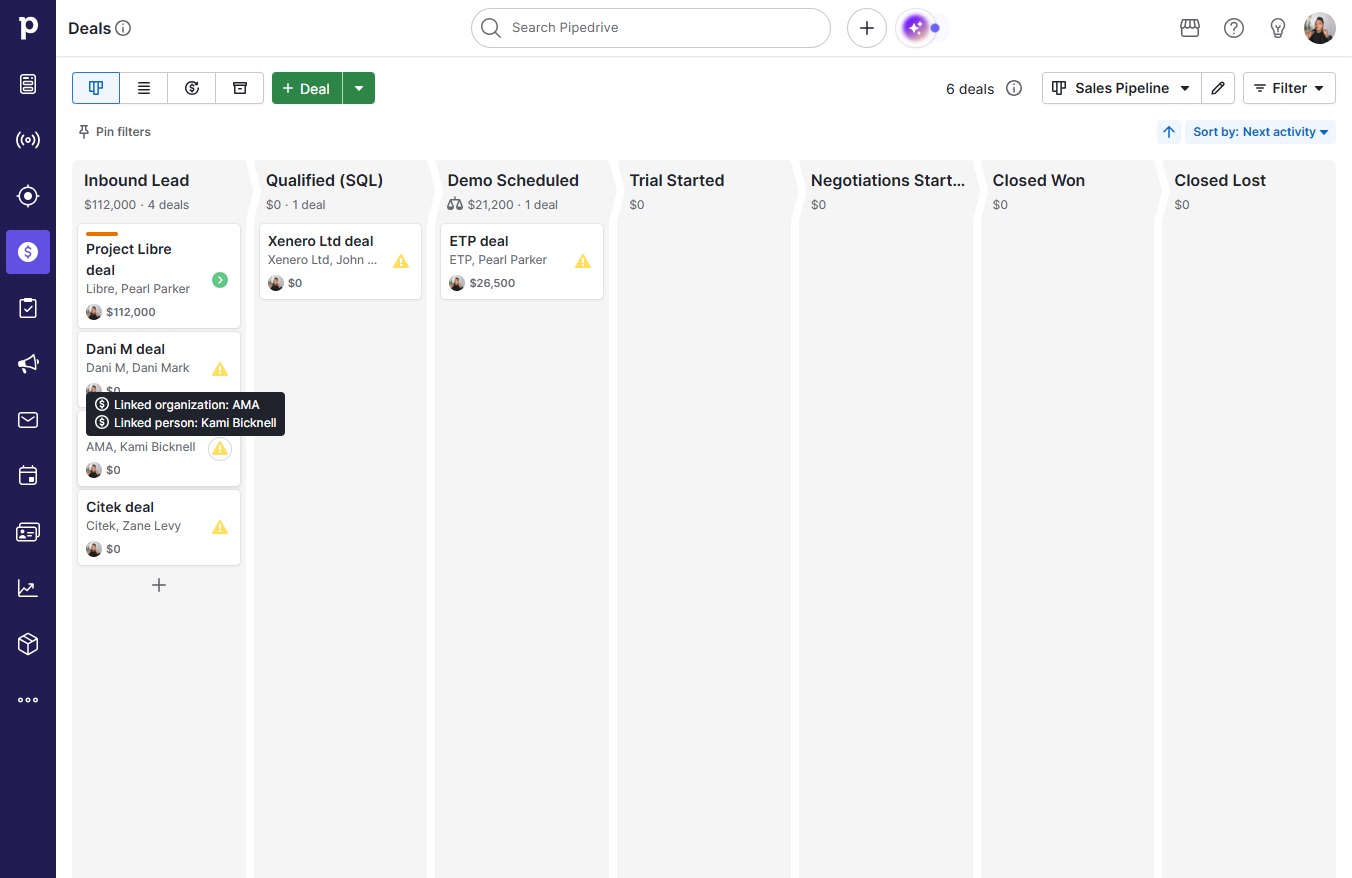Switch to archive view

[x=240, y=88]
